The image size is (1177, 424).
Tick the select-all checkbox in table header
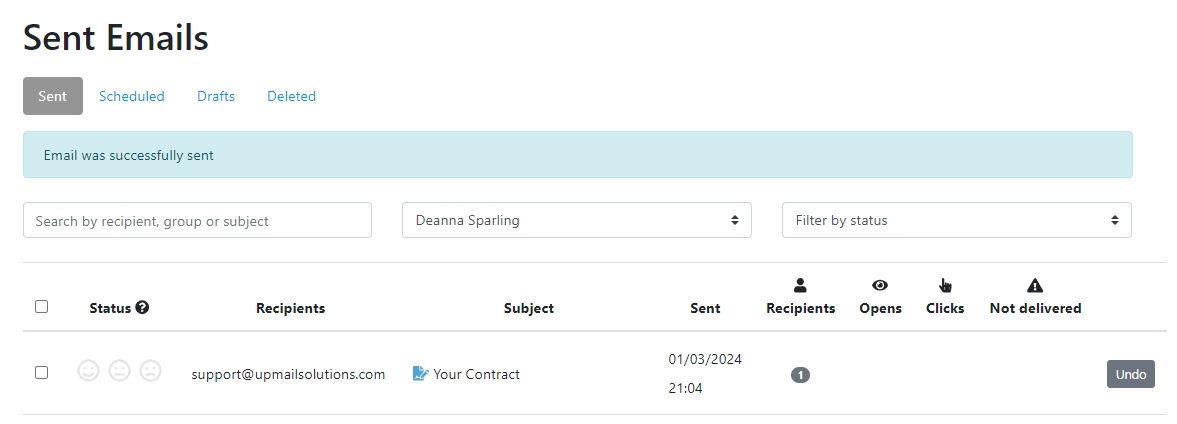tap(42, 306)
